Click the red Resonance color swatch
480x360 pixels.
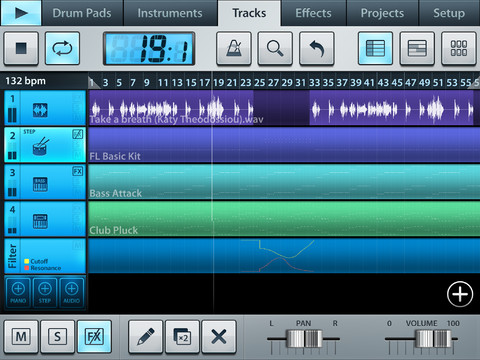tap(27, 268)
